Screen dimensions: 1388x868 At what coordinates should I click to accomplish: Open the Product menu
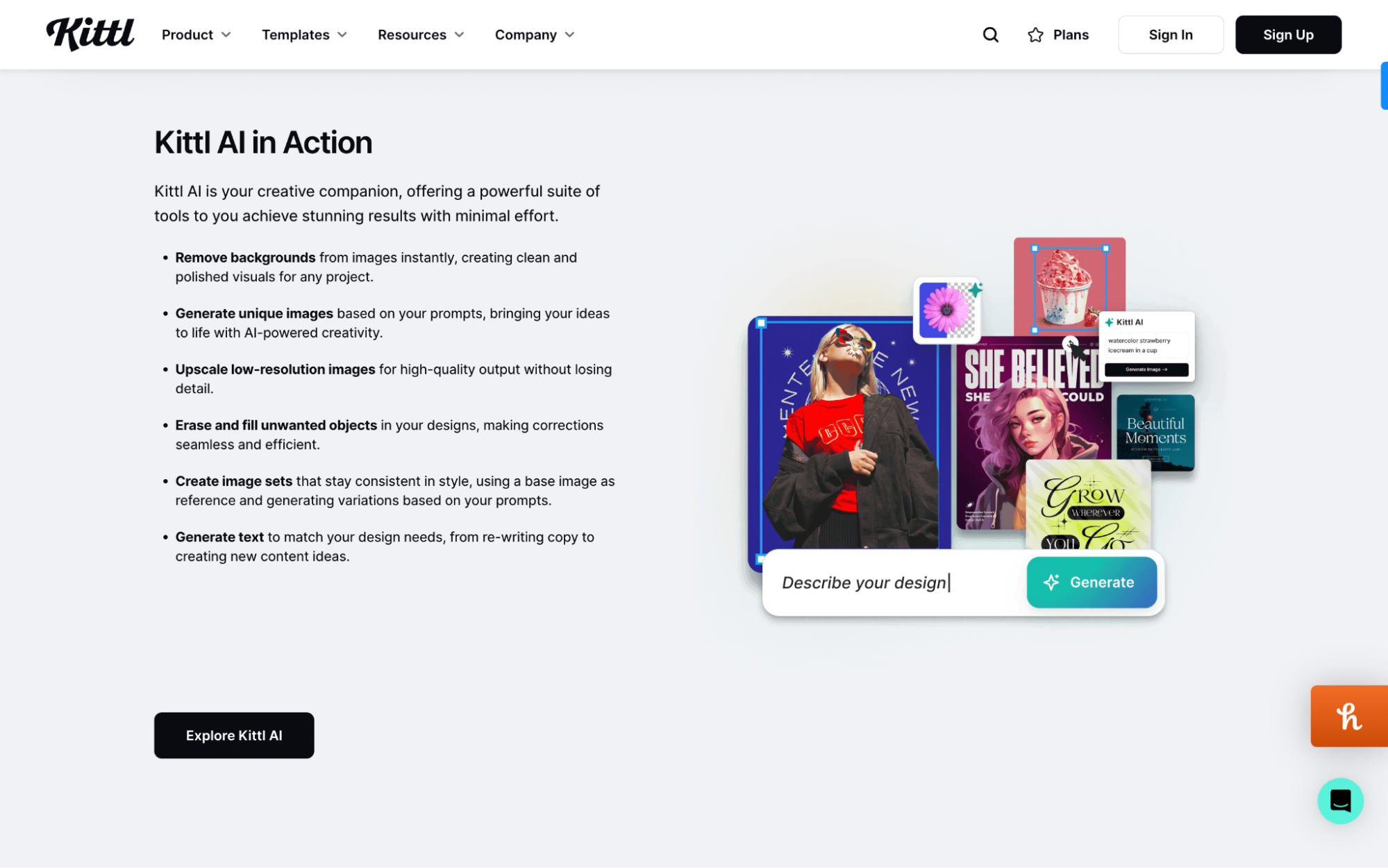coord(196,35)
